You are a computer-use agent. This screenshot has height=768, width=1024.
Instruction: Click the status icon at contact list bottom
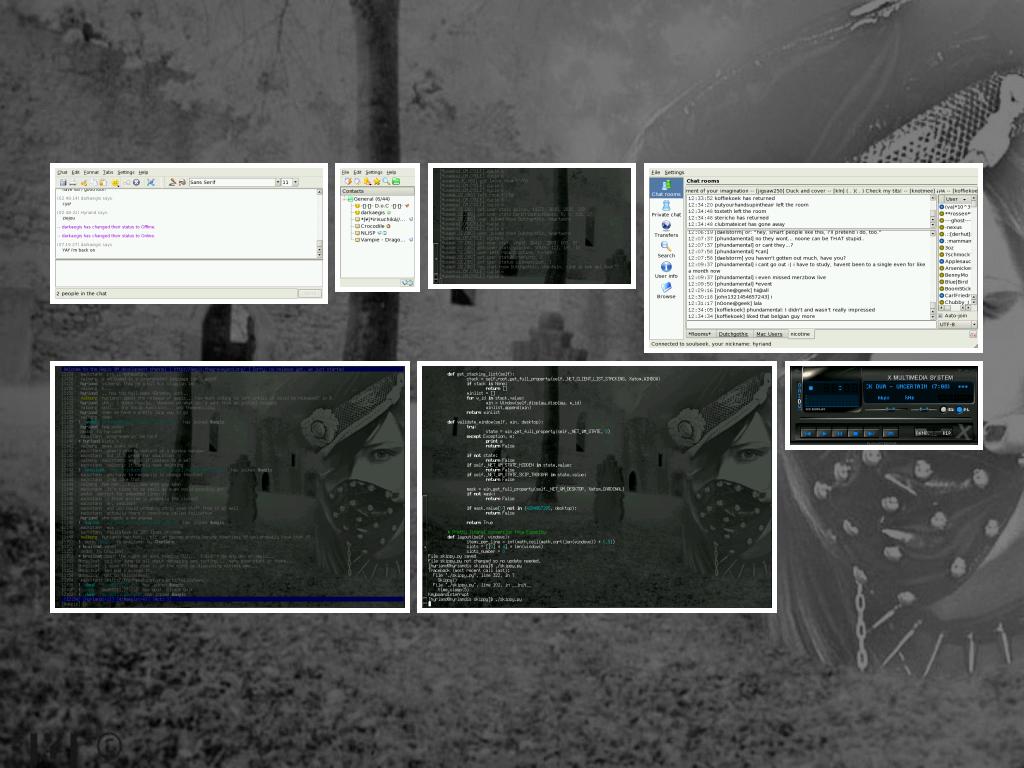click(x=407, y=283)
